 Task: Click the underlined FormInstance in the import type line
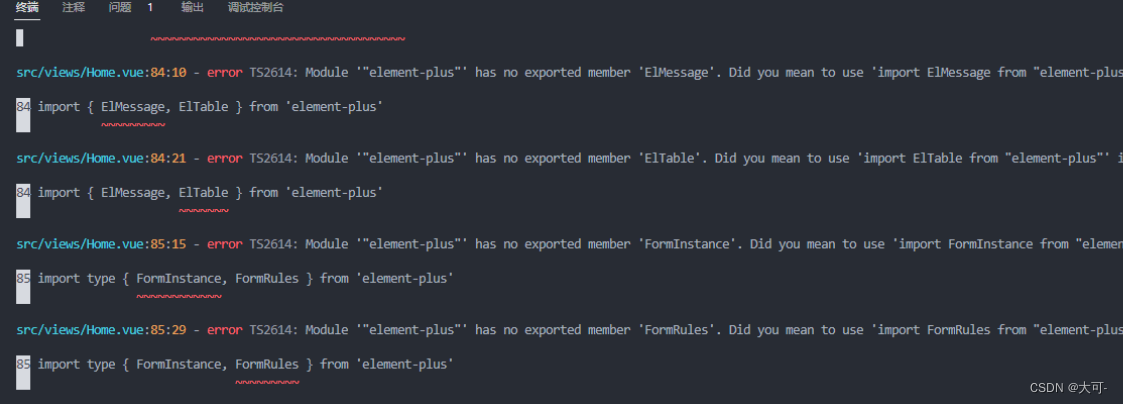(178, 279)
